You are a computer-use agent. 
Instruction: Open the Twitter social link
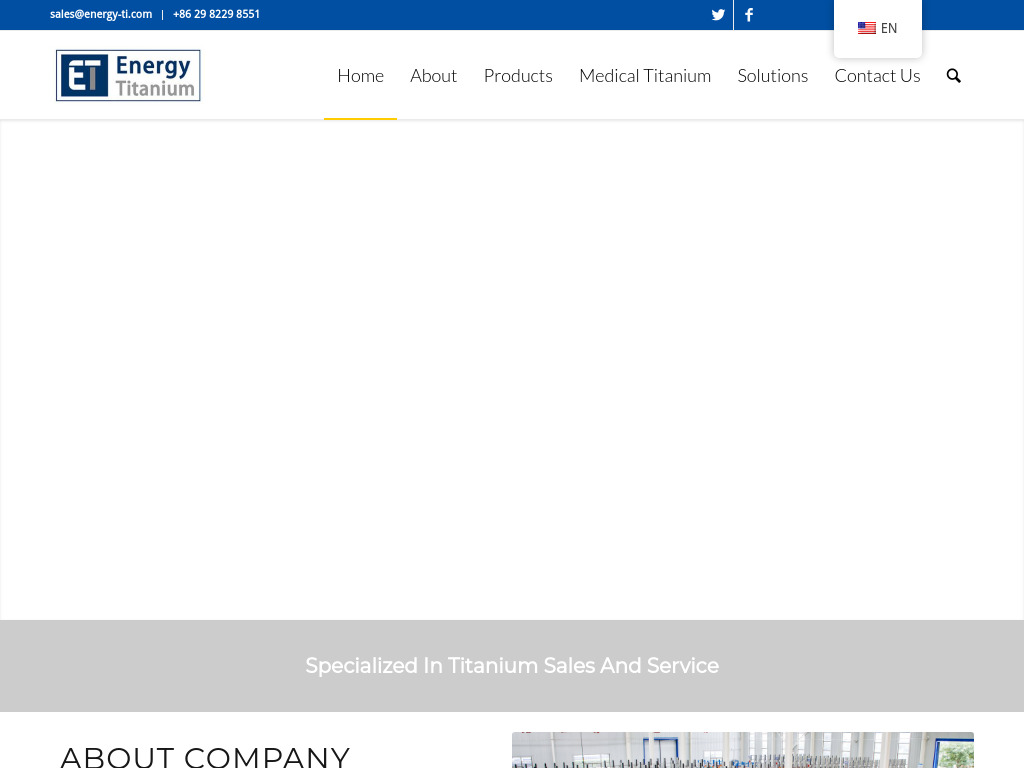718,14
